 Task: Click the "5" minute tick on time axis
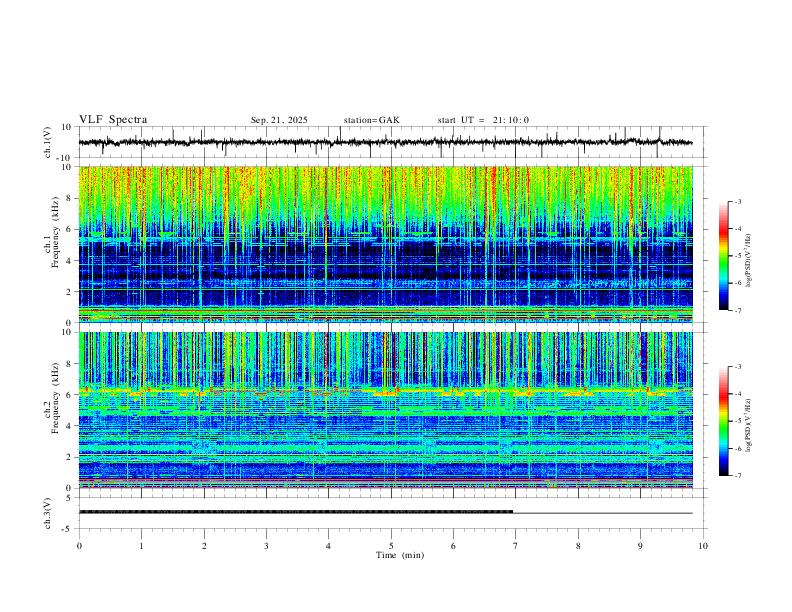(391, 546)
